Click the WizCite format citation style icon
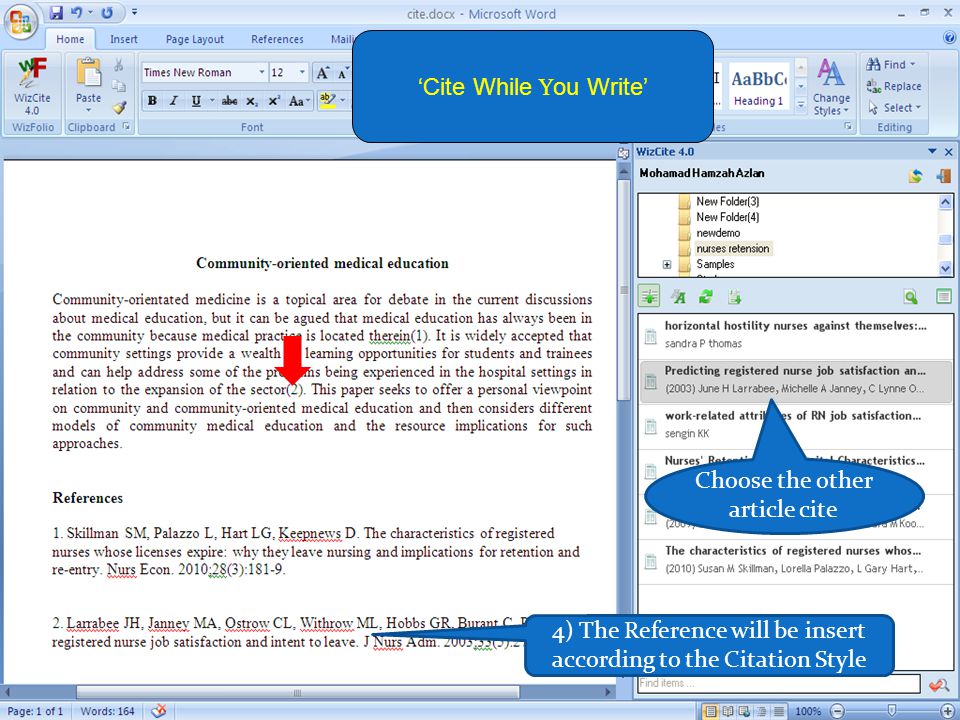This screenshot has height=720, width=960. [678, 297]
